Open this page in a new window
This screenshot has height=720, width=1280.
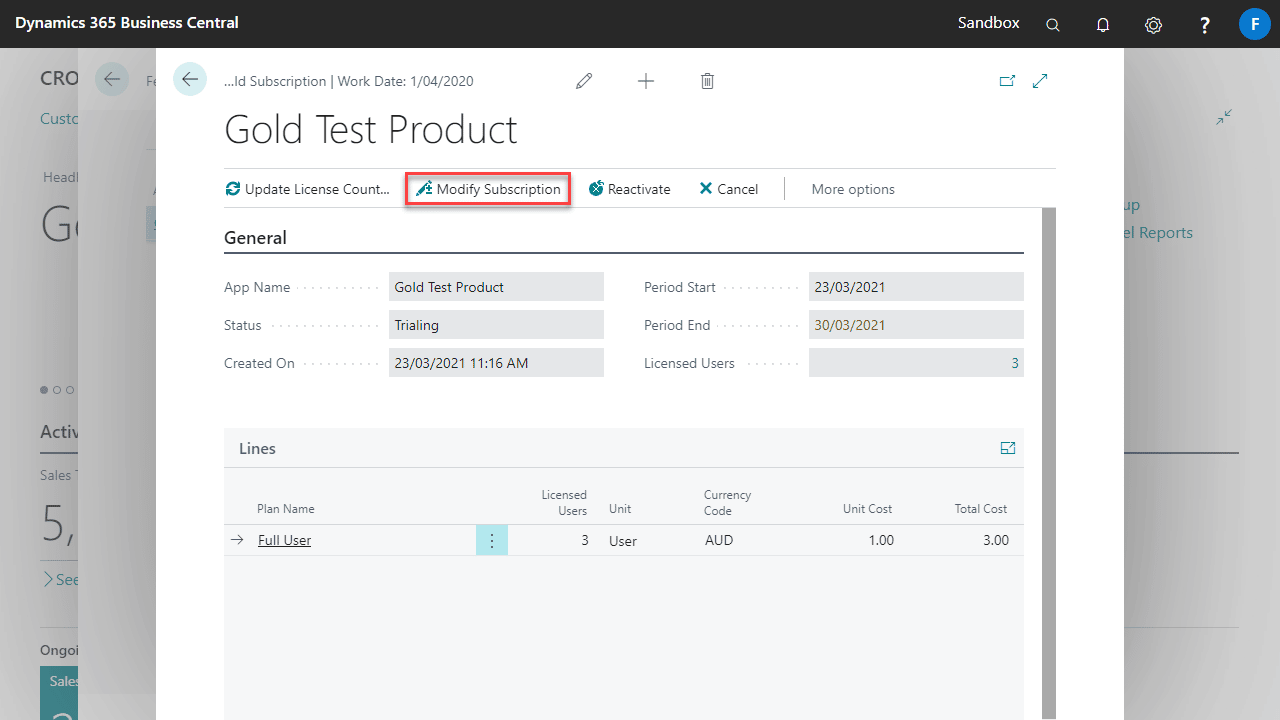[x=1007, y=81]
